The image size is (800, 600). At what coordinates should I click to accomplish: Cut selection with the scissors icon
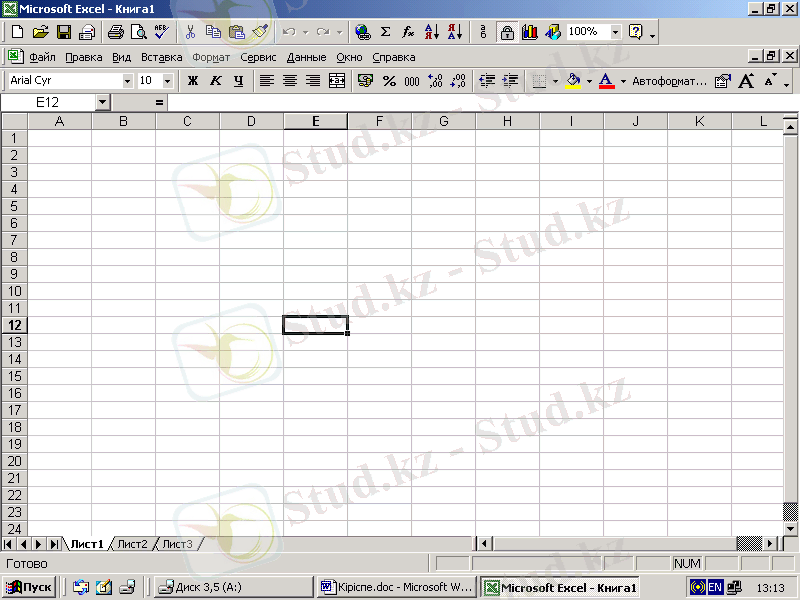tap(190, 32)
